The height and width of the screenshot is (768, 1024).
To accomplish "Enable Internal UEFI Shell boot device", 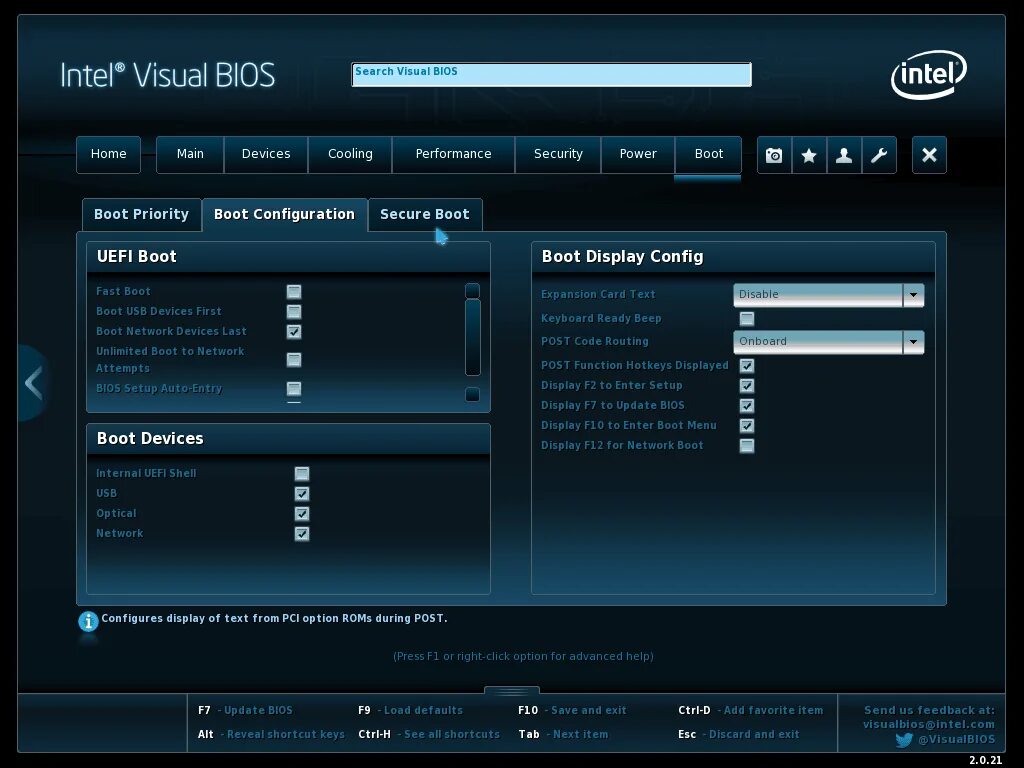I will (x=302, y=473).
